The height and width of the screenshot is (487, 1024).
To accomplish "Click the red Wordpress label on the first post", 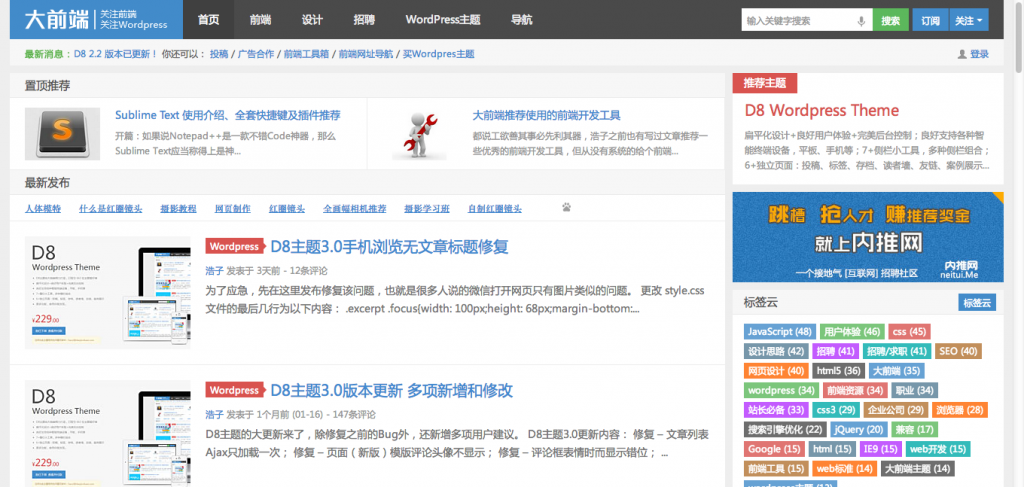I will click(234, 246).
